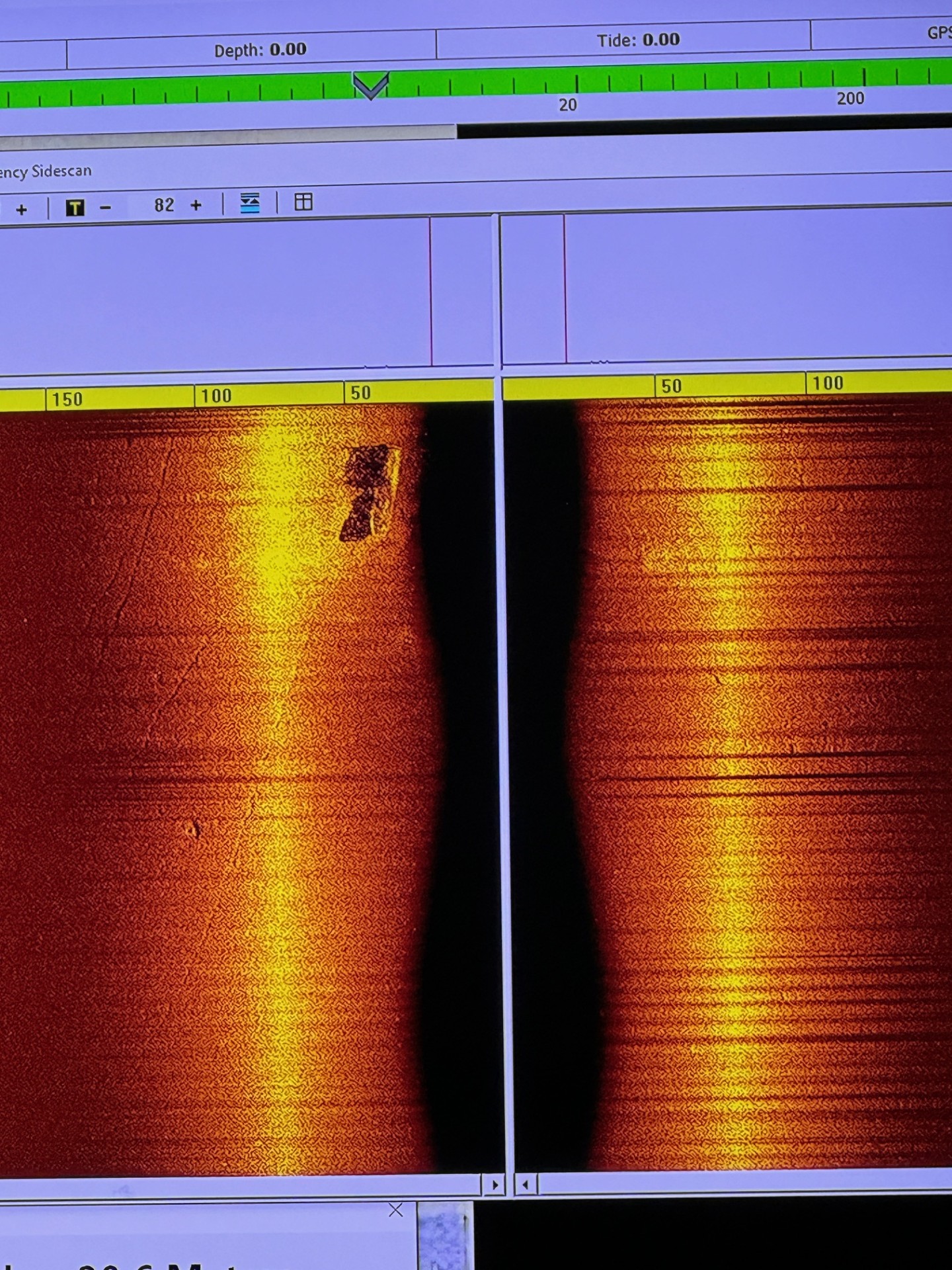Click the right scroll arrow under left sonar pane

click(x=495, y=1185)
